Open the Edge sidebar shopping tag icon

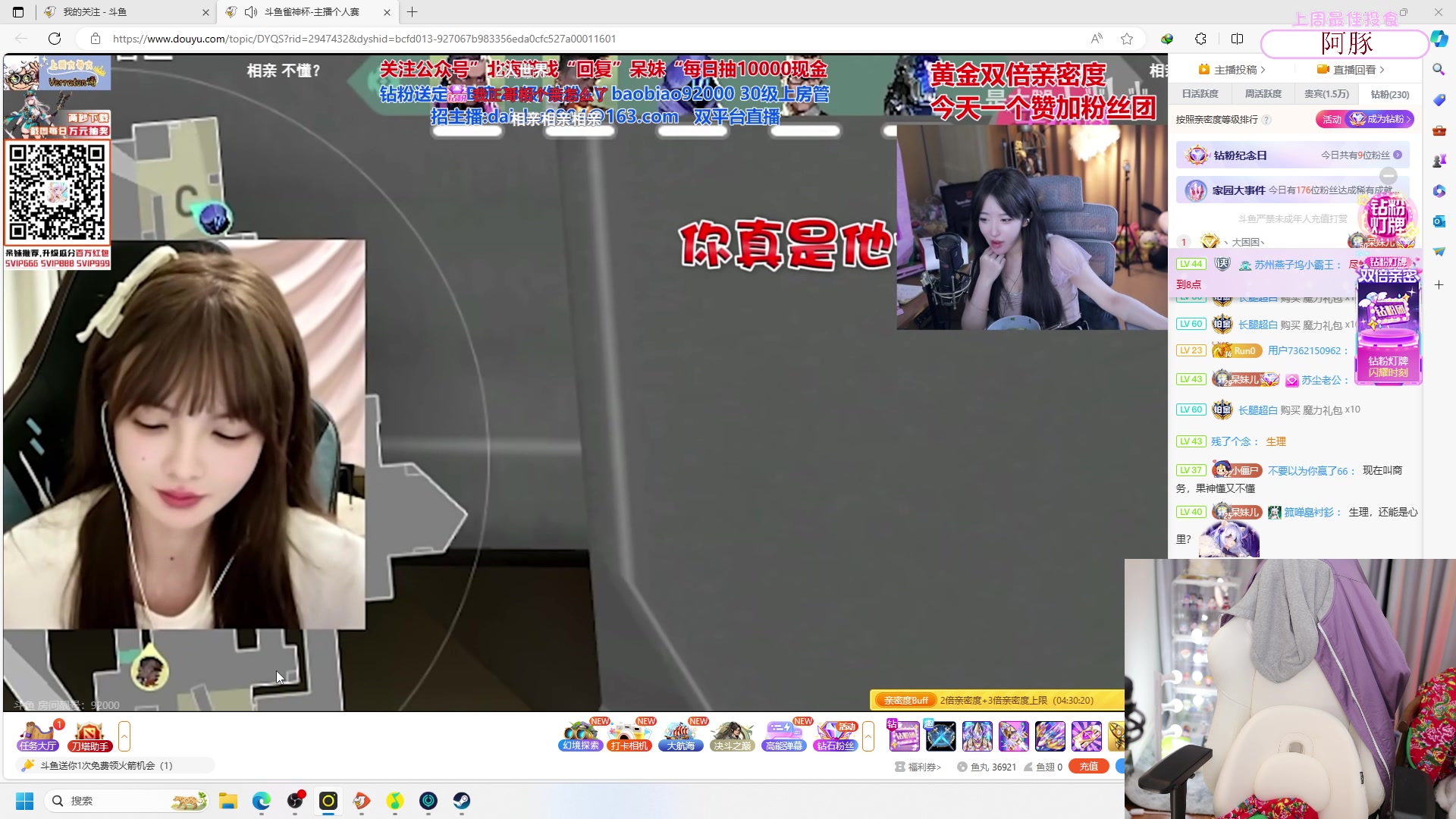point(1439,100)
